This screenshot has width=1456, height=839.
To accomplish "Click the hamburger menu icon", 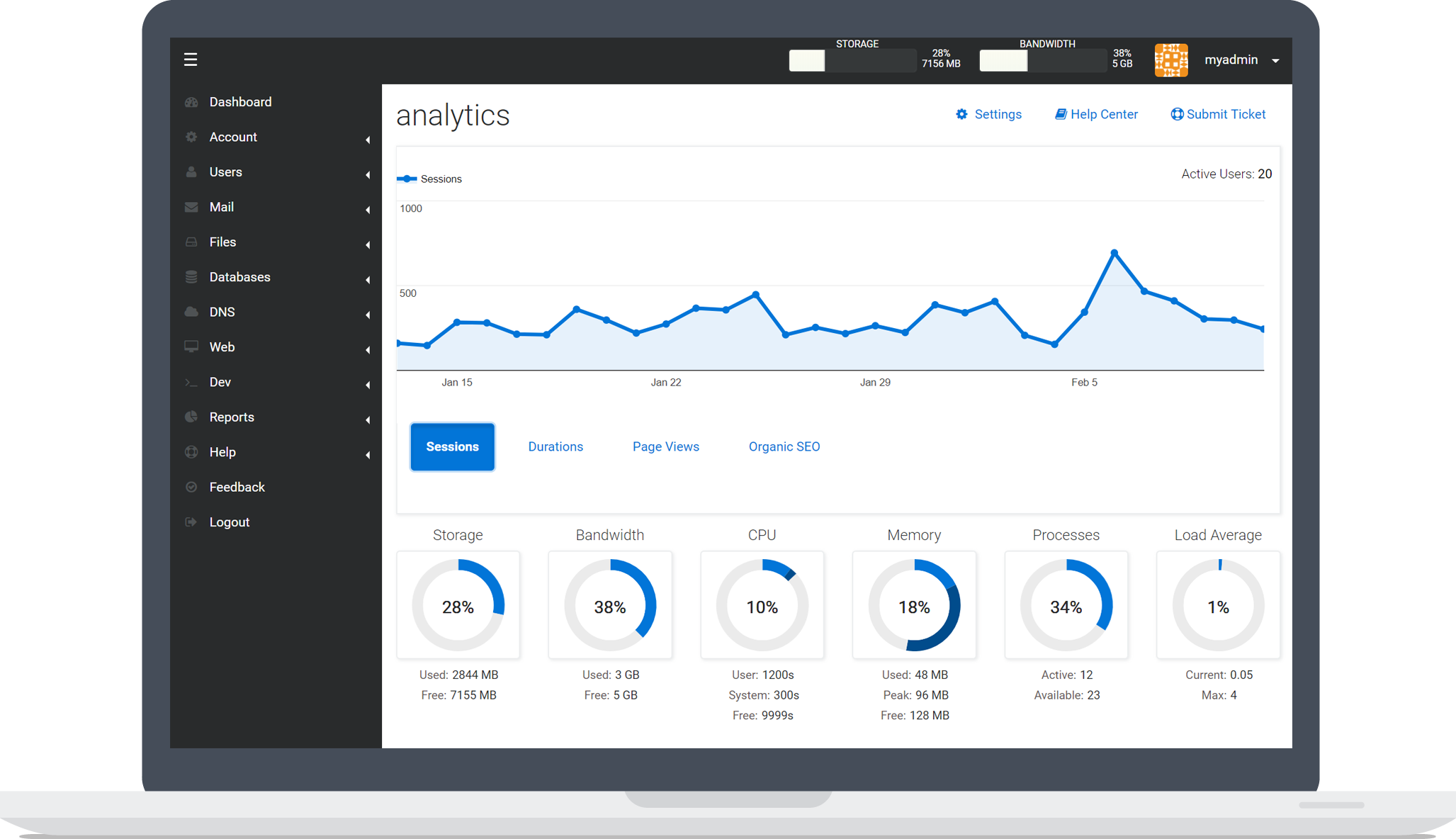I will [191, 60].
